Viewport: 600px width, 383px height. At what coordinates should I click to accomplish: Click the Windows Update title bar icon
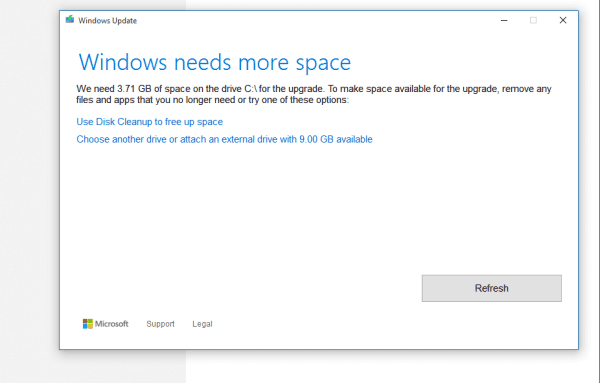pyautogui.click(x=70, y=19)
